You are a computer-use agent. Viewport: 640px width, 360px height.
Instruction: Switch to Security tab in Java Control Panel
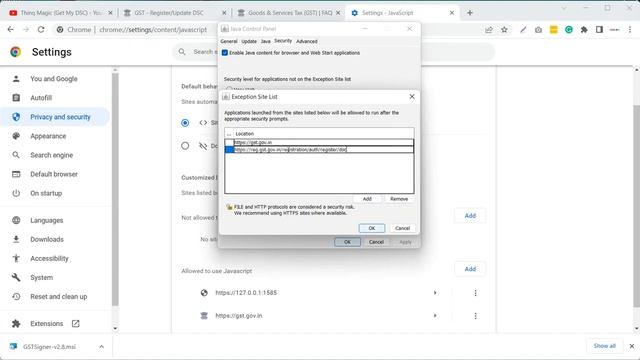283,41
